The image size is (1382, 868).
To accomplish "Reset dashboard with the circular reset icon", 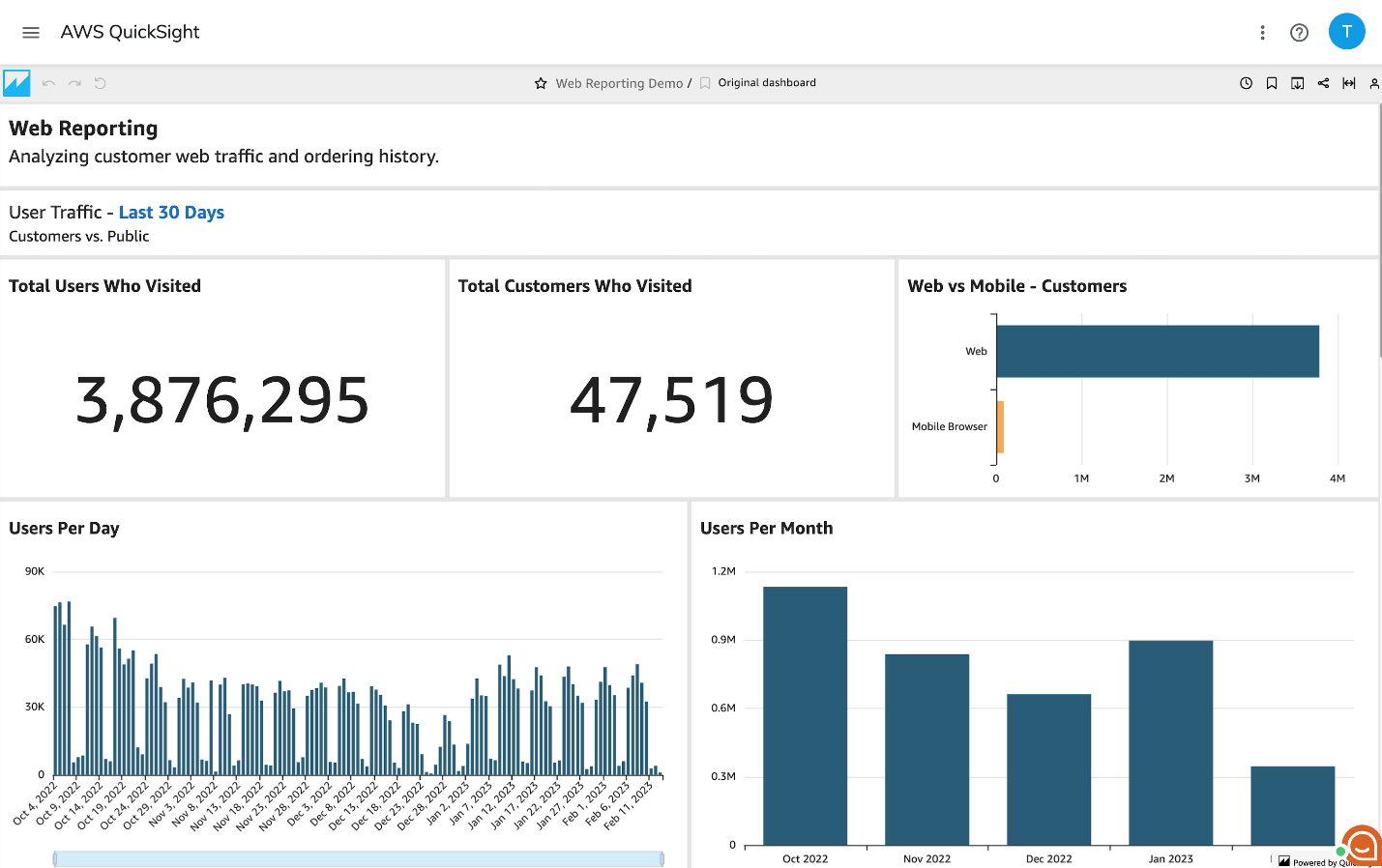I will point(101,83).
